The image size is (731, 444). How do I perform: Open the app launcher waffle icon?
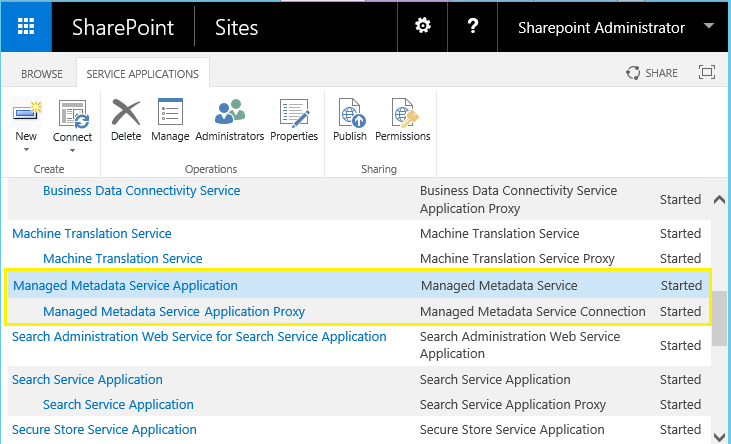click(26, 27)
